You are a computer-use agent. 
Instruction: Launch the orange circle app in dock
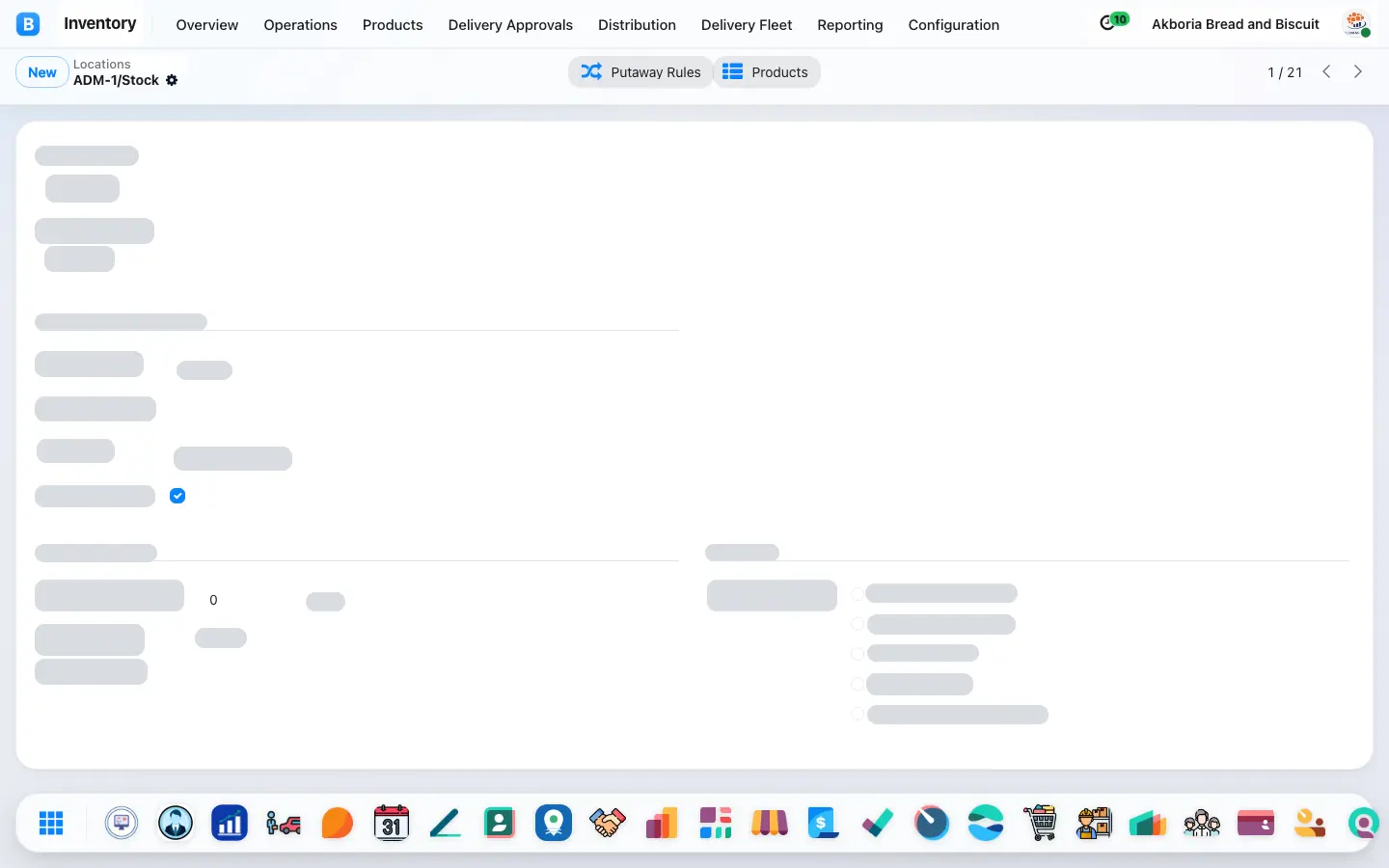tap(338, 823)
